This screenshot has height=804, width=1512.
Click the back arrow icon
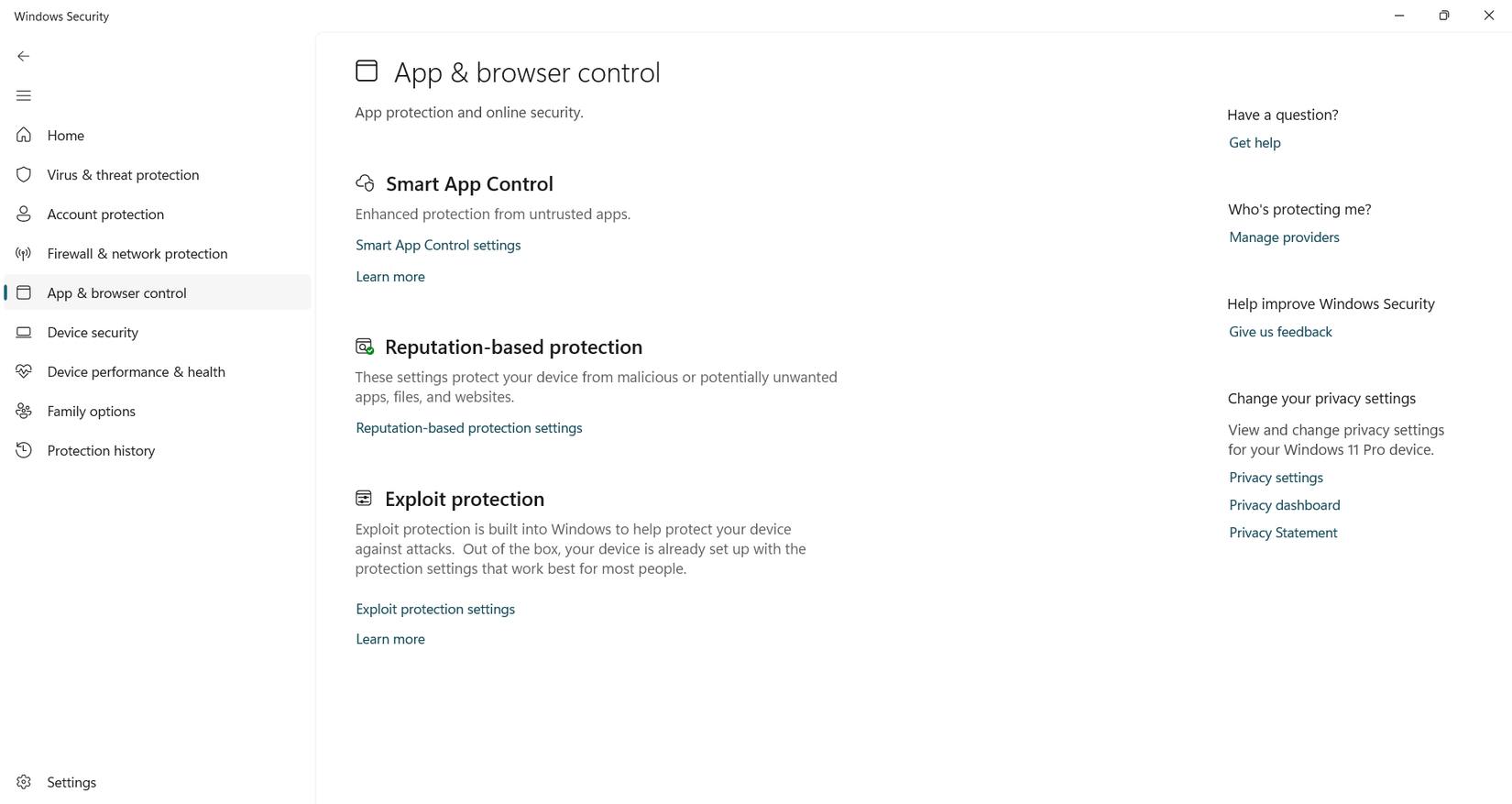[24, 56]
